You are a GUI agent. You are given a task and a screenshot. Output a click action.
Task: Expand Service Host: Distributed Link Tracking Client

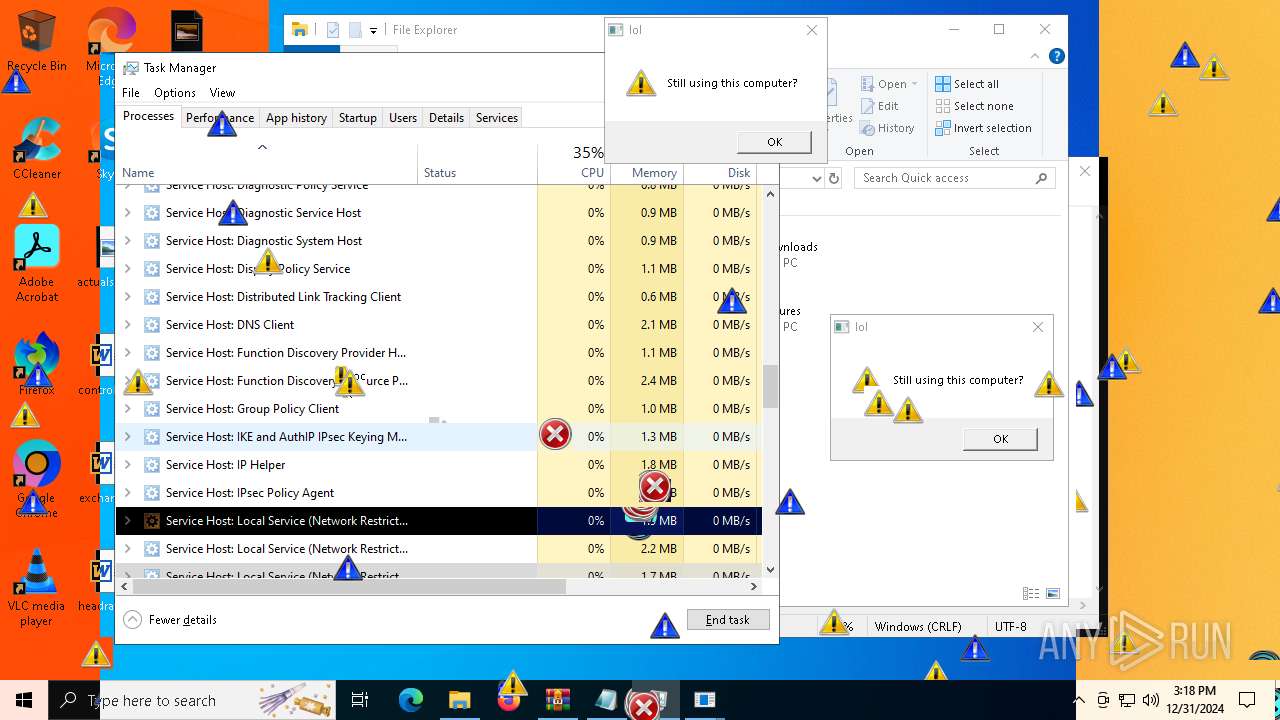point(127,297)
